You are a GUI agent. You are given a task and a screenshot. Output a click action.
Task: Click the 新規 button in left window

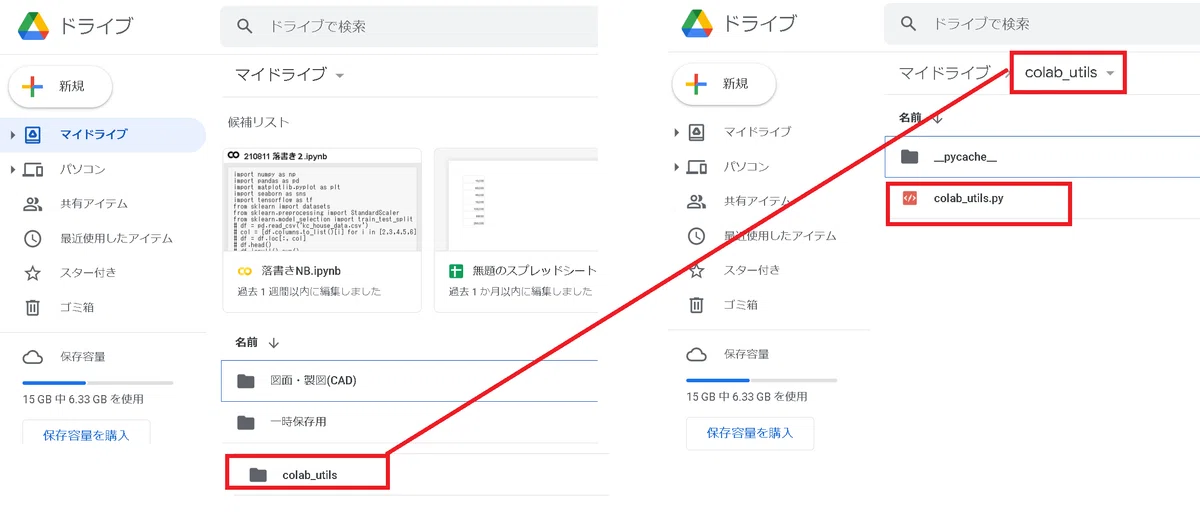(60, 87)
